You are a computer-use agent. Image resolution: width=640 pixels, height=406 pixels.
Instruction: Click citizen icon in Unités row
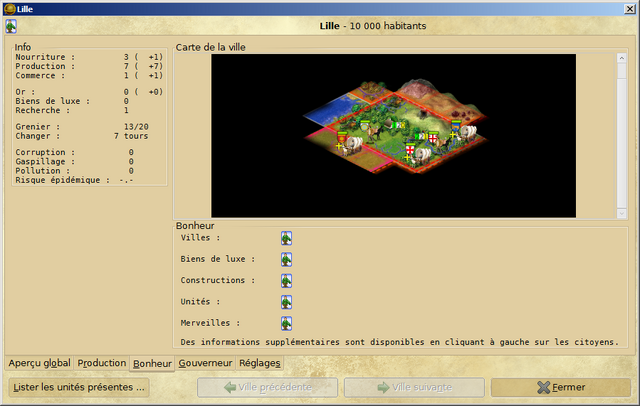tap(286, 302)
